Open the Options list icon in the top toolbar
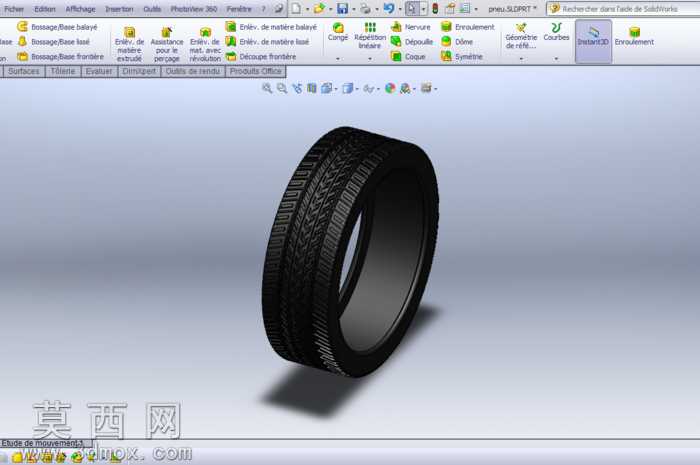 pyautogui.click(x=465, y=8)
